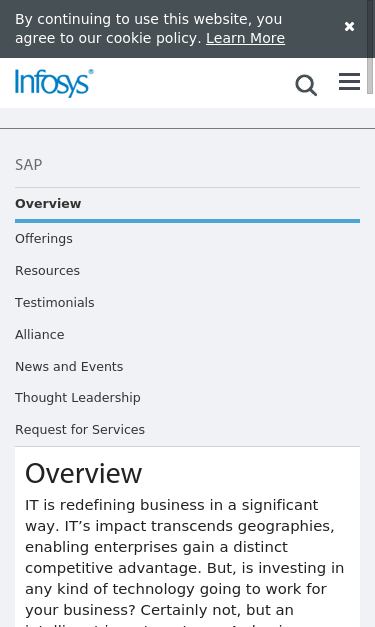
Task: Go to the Offerings section
Action: point(44,239)
